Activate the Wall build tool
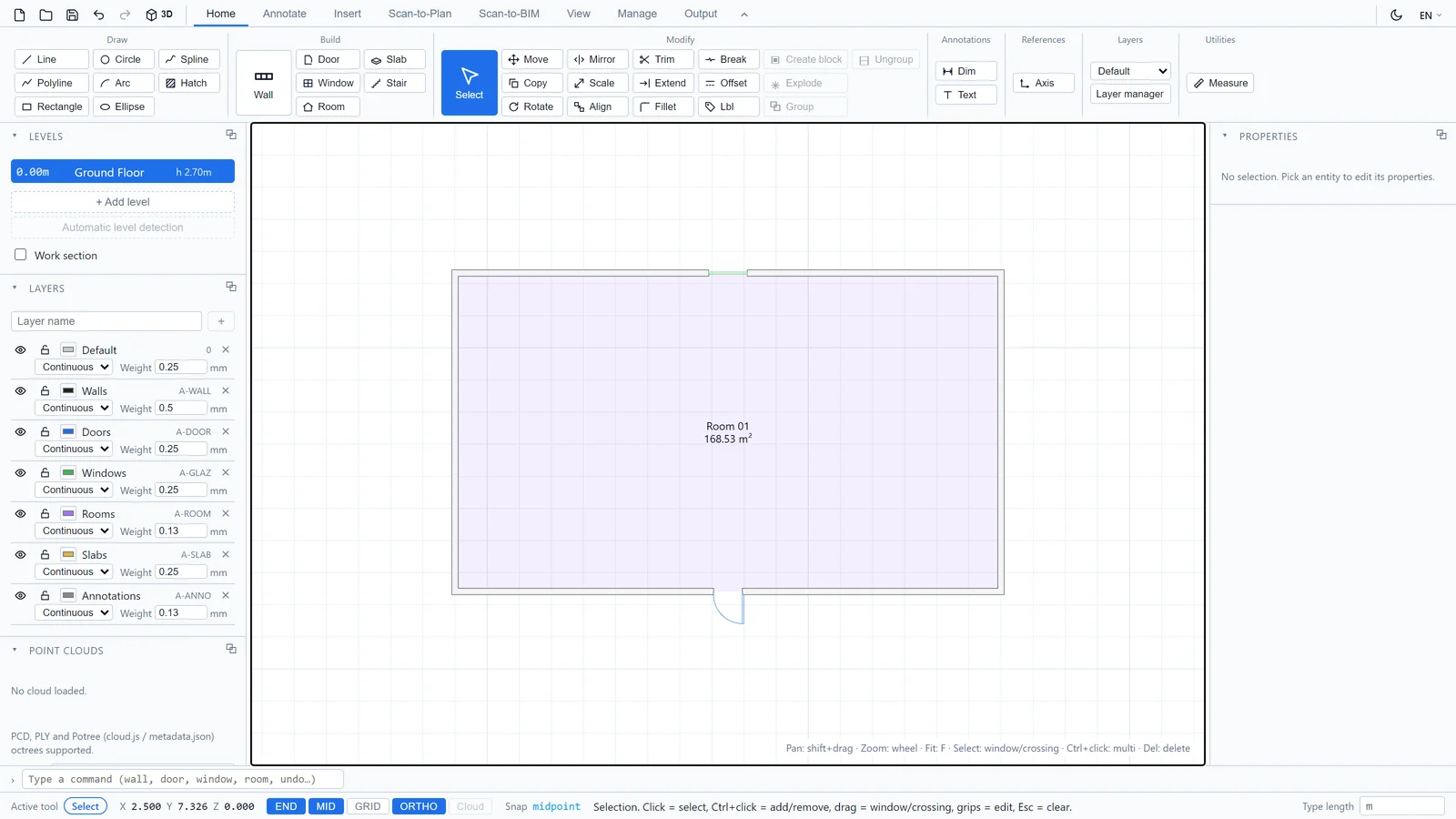This screenshot has height=819, width=1456. [x=264, y=83]
